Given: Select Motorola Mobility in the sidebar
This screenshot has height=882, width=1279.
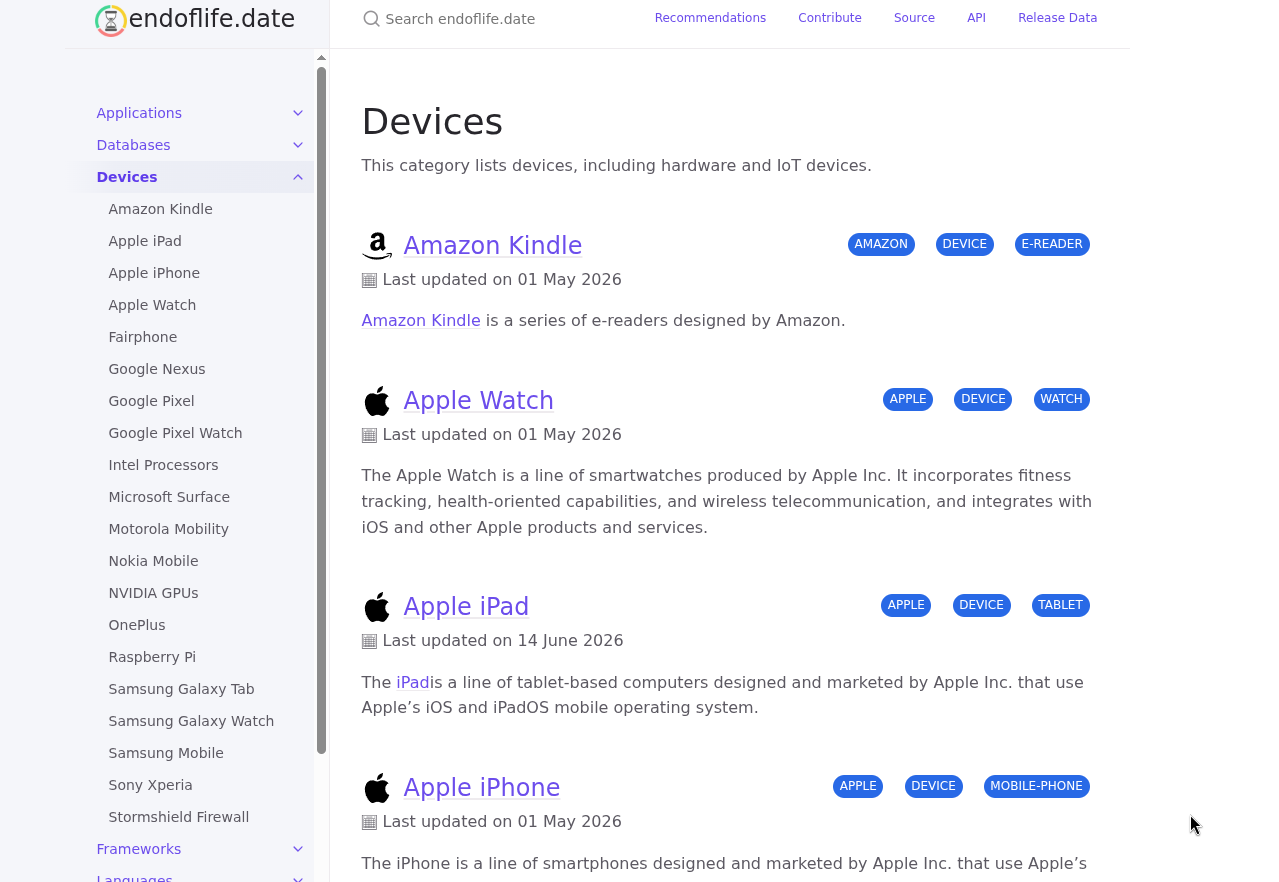Looking at the screenshot, I should [x=168, y=529].
